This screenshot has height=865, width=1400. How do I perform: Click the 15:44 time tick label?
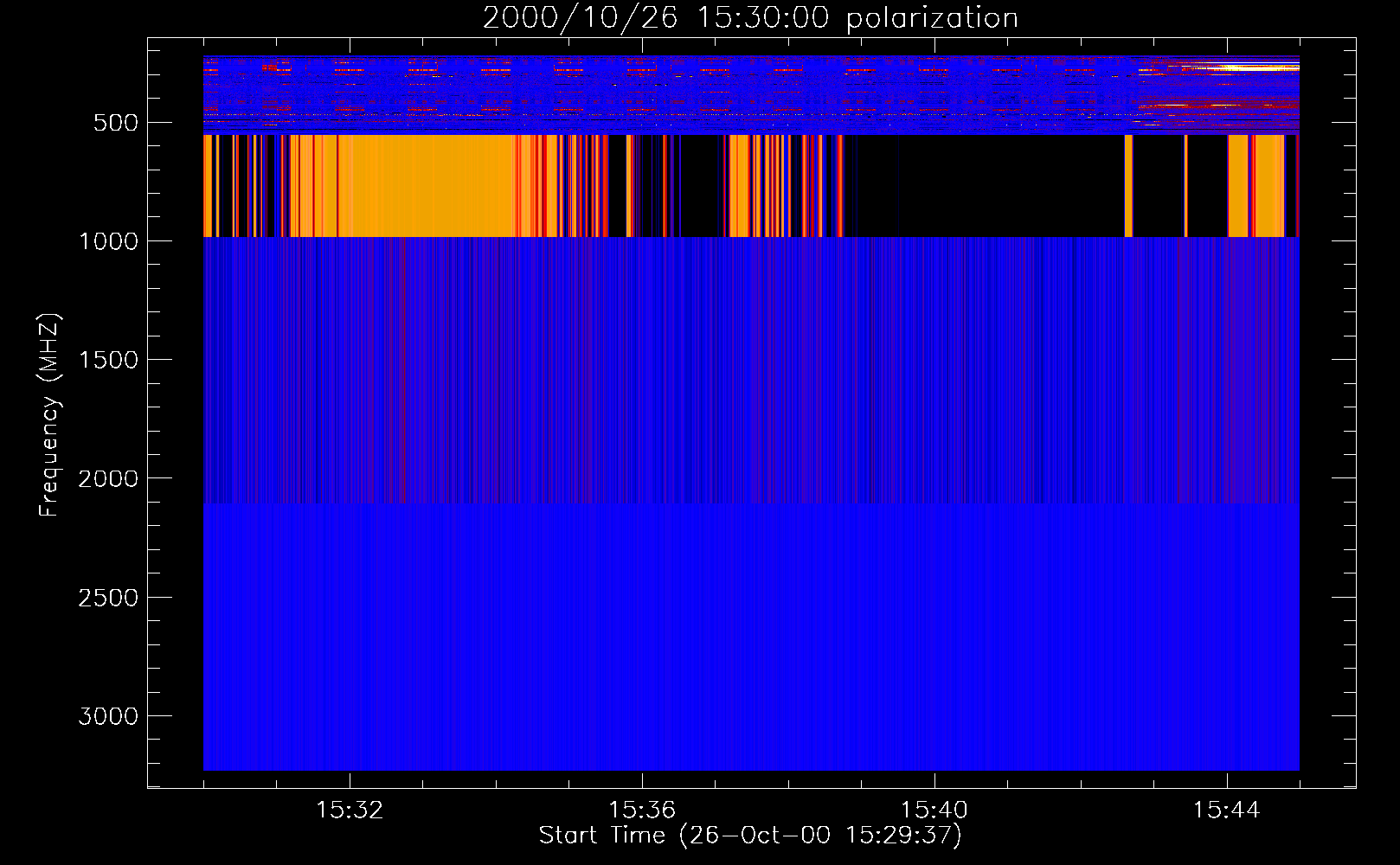pyautogui.click(x=1227, y=811)
